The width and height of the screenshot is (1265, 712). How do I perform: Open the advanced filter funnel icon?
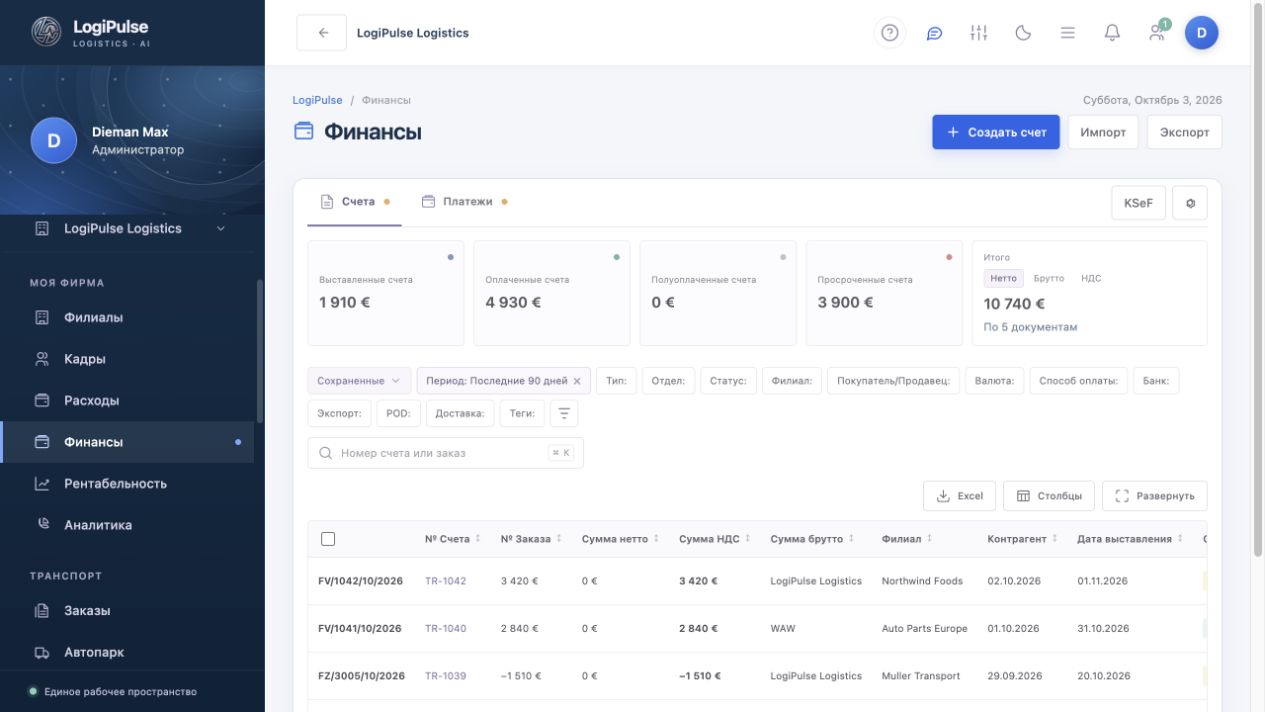(564, 413)
